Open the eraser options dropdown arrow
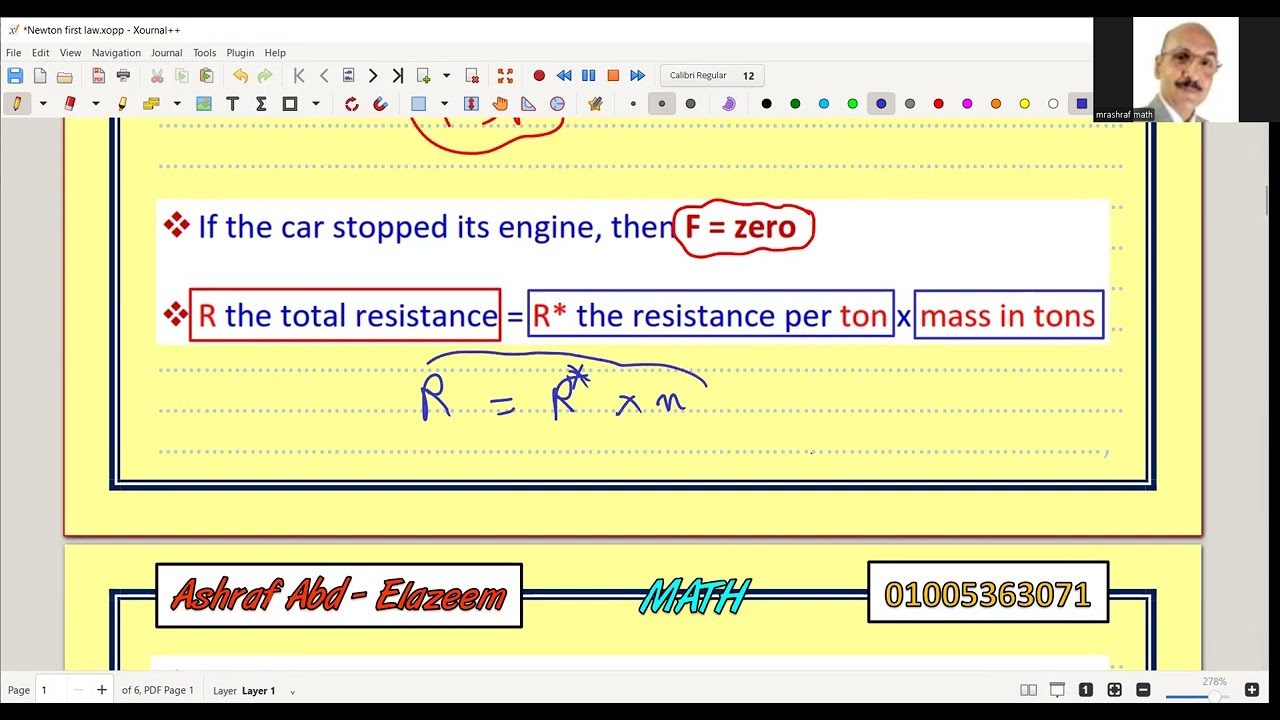The height and width of the screenshot is (720, 1280). tap(96, 104)
